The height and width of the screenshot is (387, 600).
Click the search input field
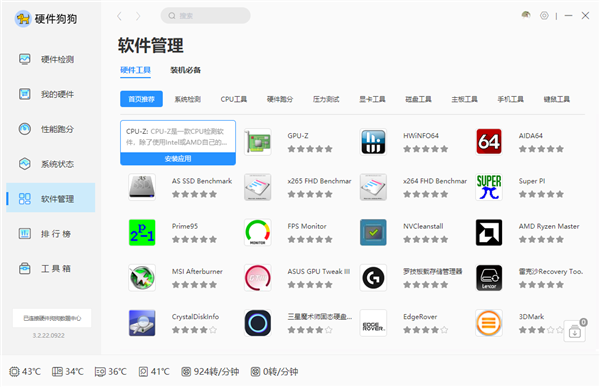pos(205,16)
